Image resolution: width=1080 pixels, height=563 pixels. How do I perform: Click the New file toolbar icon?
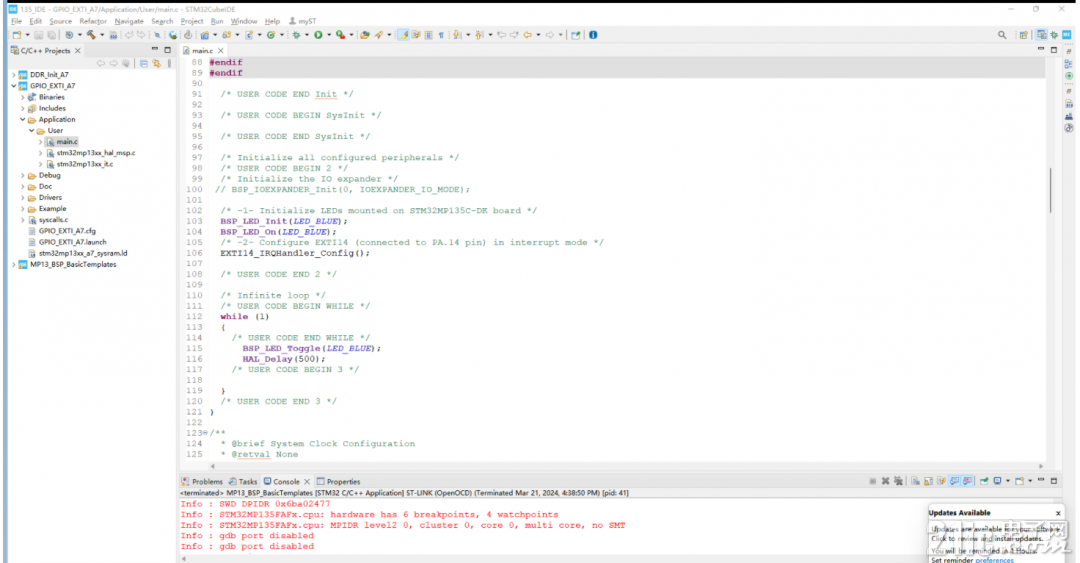[x=17, y=34]
